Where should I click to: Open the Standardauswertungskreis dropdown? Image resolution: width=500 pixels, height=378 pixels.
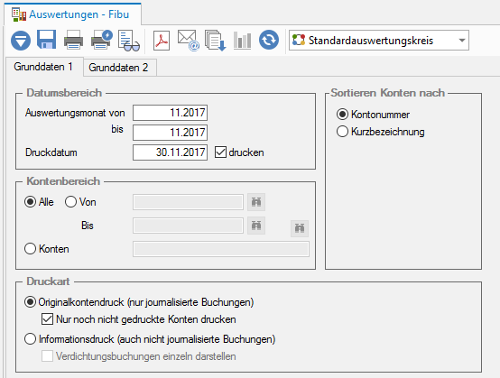pyautogui.click(x=379, y=40)
